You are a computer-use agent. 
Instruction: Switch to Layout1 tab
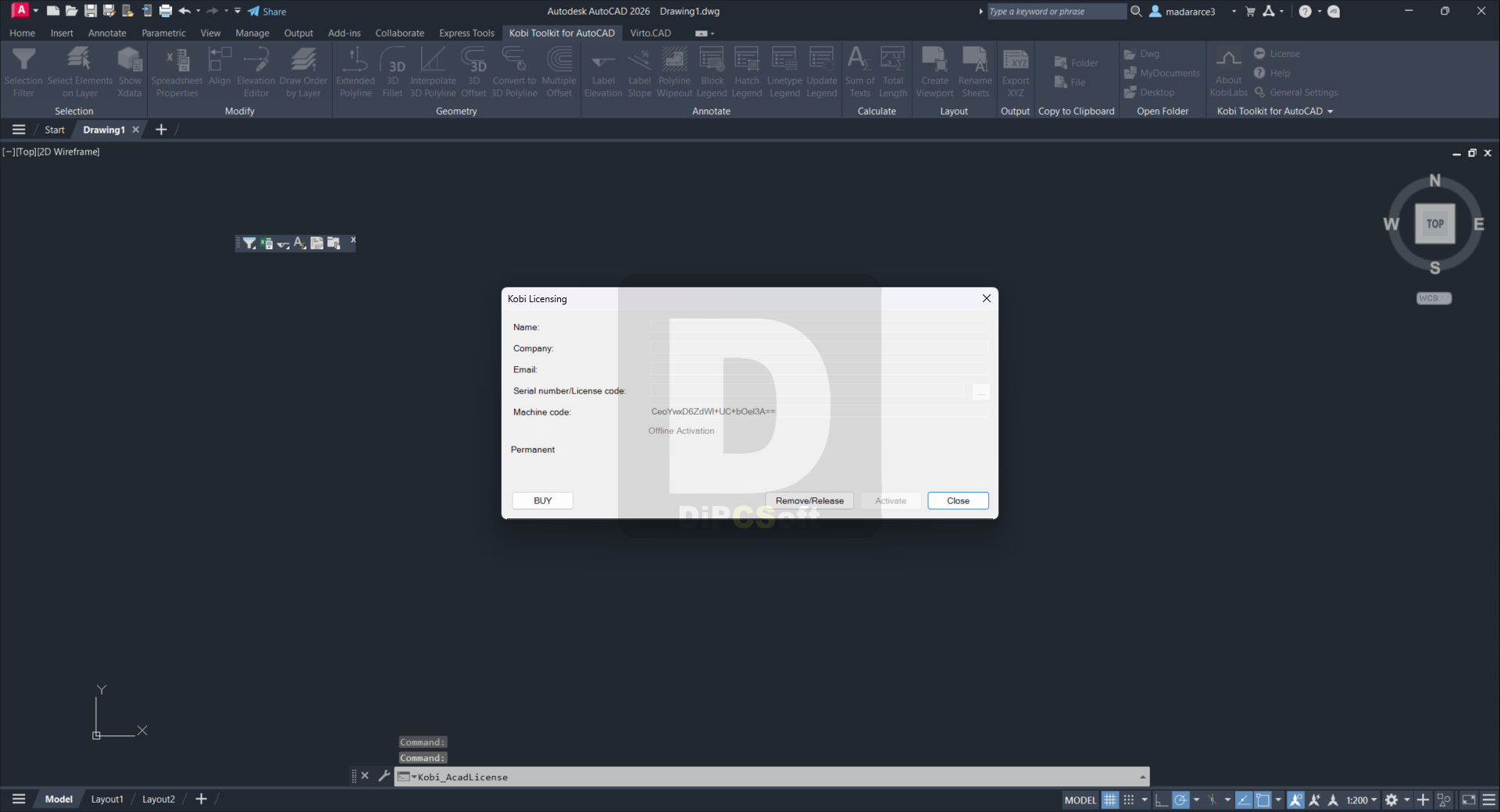tap(107, 799)
